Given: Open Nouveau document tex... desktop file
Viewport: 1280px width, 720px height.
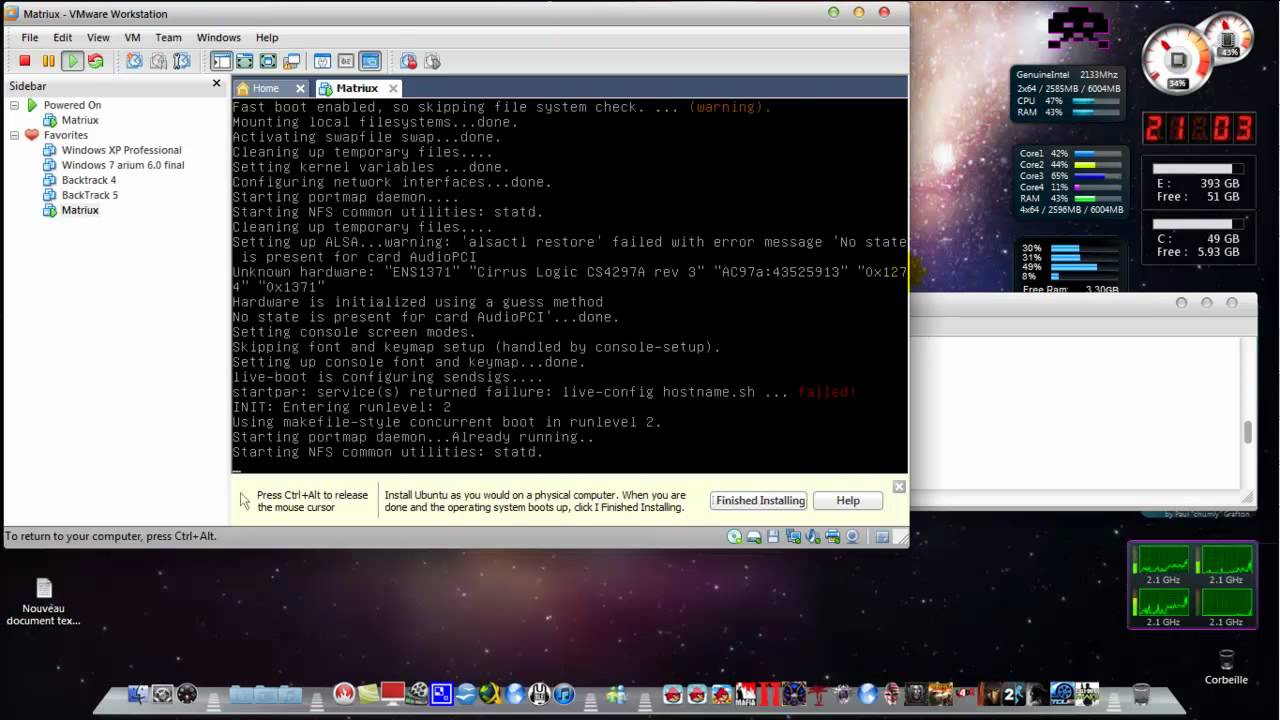Looking at the screenshot, I should [x=43, y=601].
